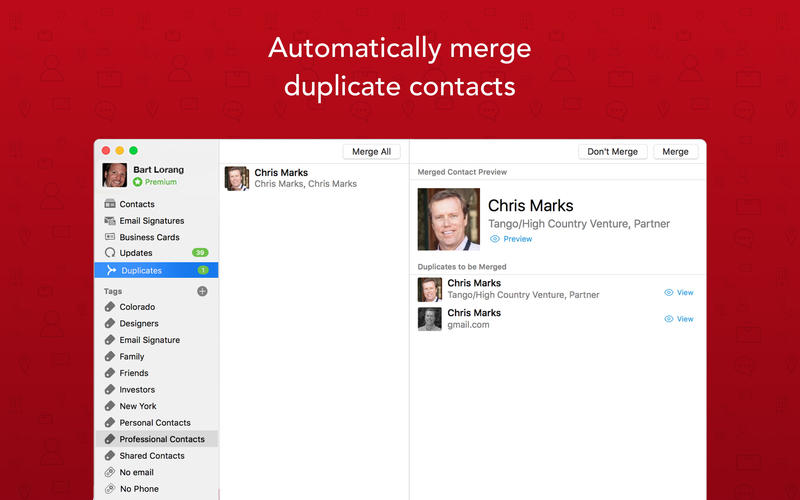The image size is (800, 500).
Task: Click the Merge All button
Action: tap(371, 152)
